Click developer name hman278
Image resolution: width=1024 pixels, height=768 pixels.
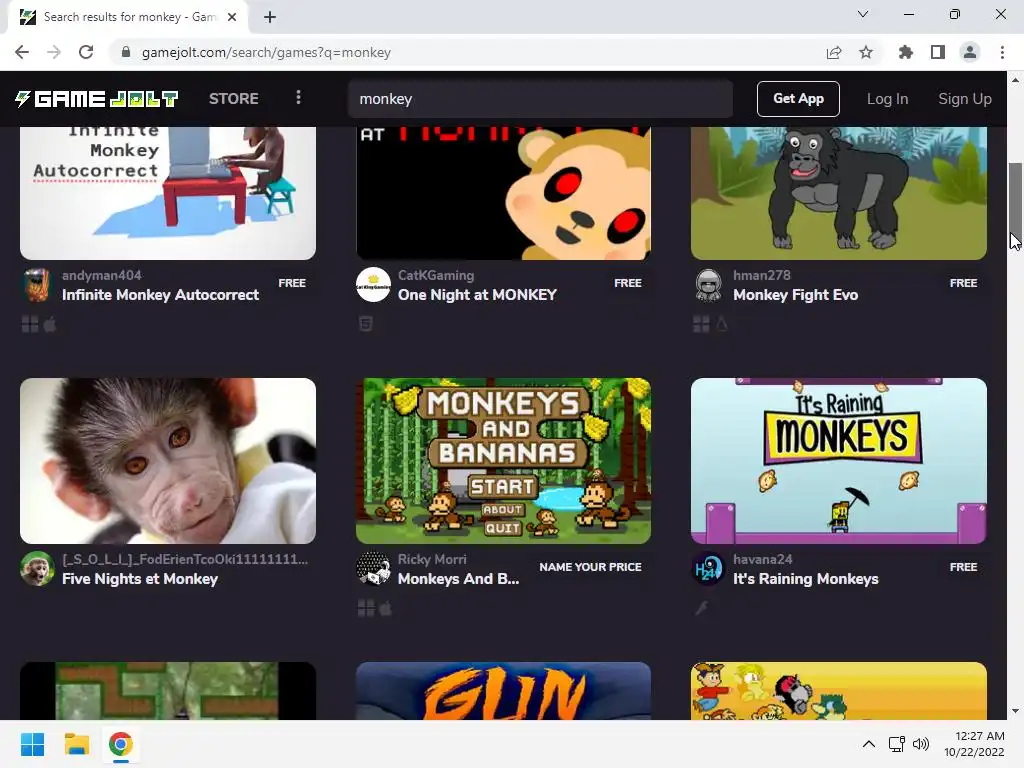pos(761,275)
